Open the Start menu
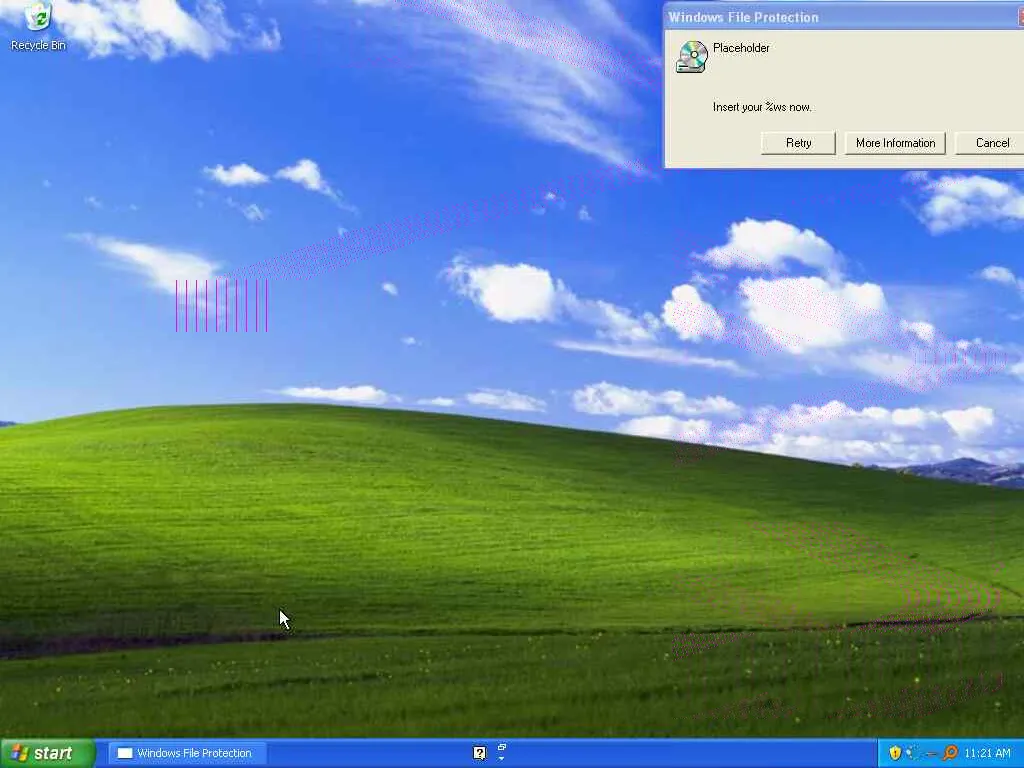Viewport: 1024px width, 768px height. tap(47, 754)
